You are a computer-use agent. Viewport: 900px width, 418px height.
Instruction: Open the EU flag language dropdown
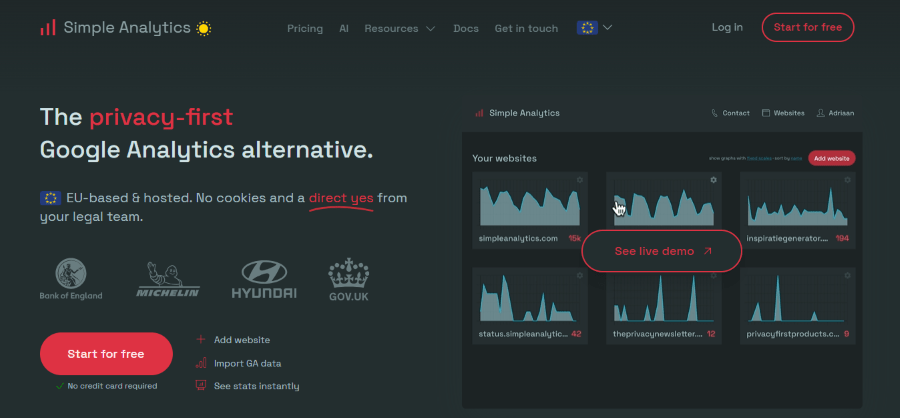[595, 28]
